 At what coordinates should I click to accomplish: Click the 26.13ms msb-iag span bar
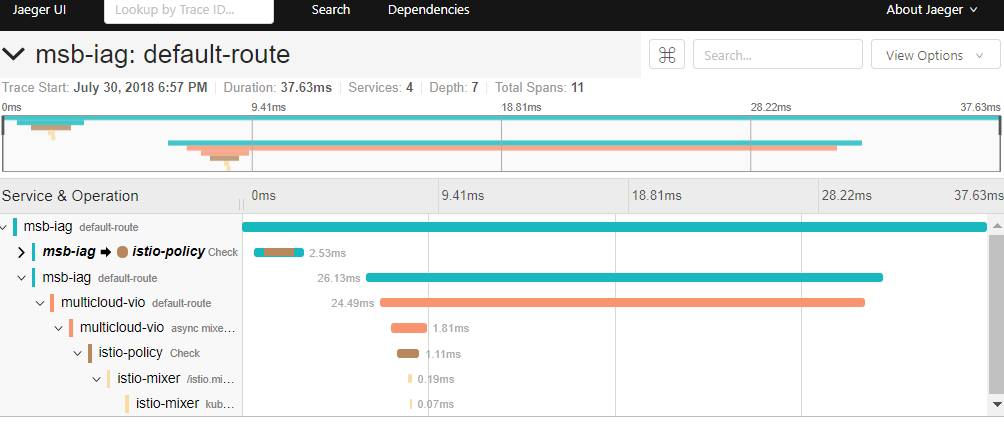coord(624,278)
